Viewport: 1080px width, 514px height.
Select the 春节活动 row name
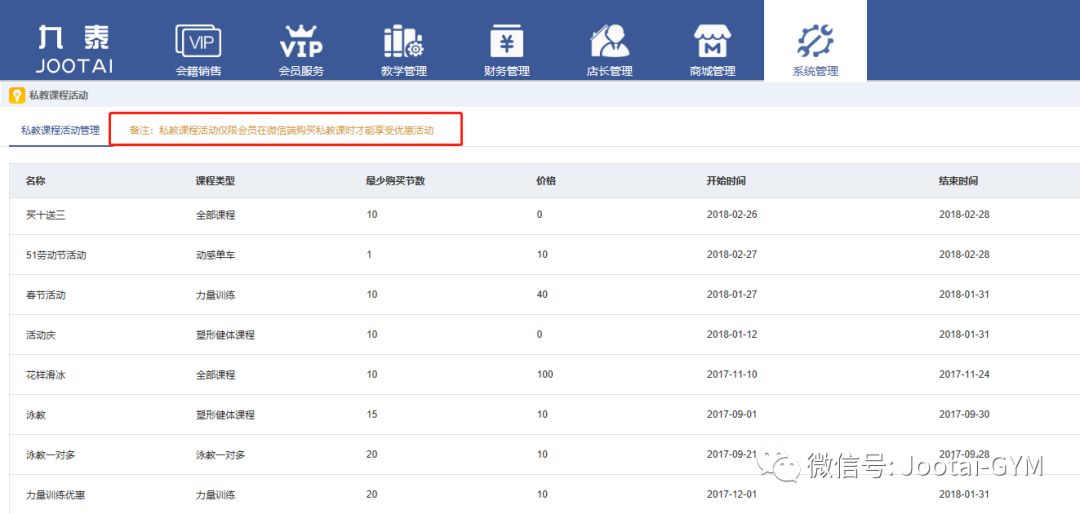[46, 295]
